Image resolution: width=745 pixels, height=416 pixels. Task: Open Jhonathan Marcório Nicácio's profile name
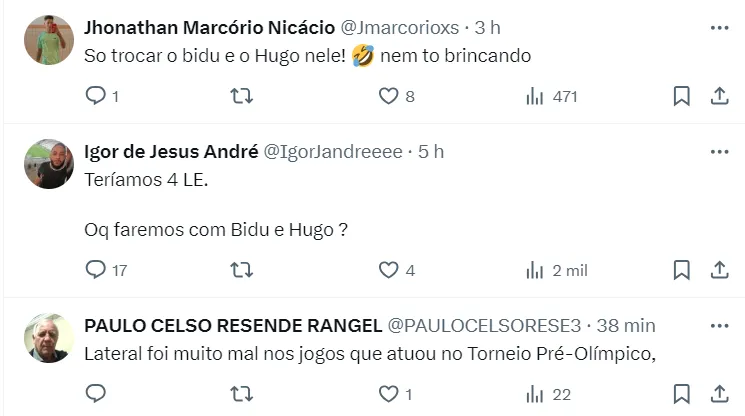210,27
